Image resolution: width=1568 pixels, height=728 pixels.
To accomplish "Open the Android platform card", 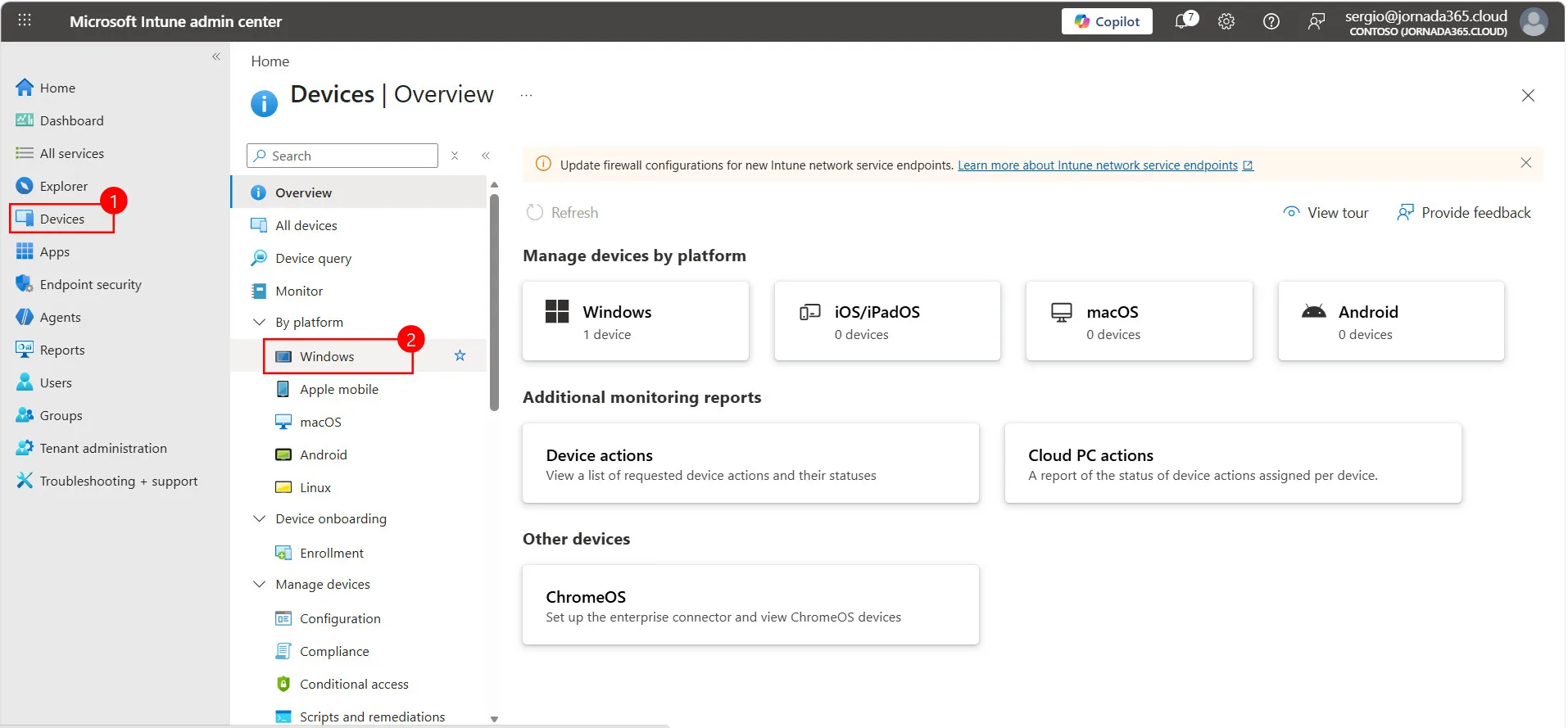I will coord(1391,321).
